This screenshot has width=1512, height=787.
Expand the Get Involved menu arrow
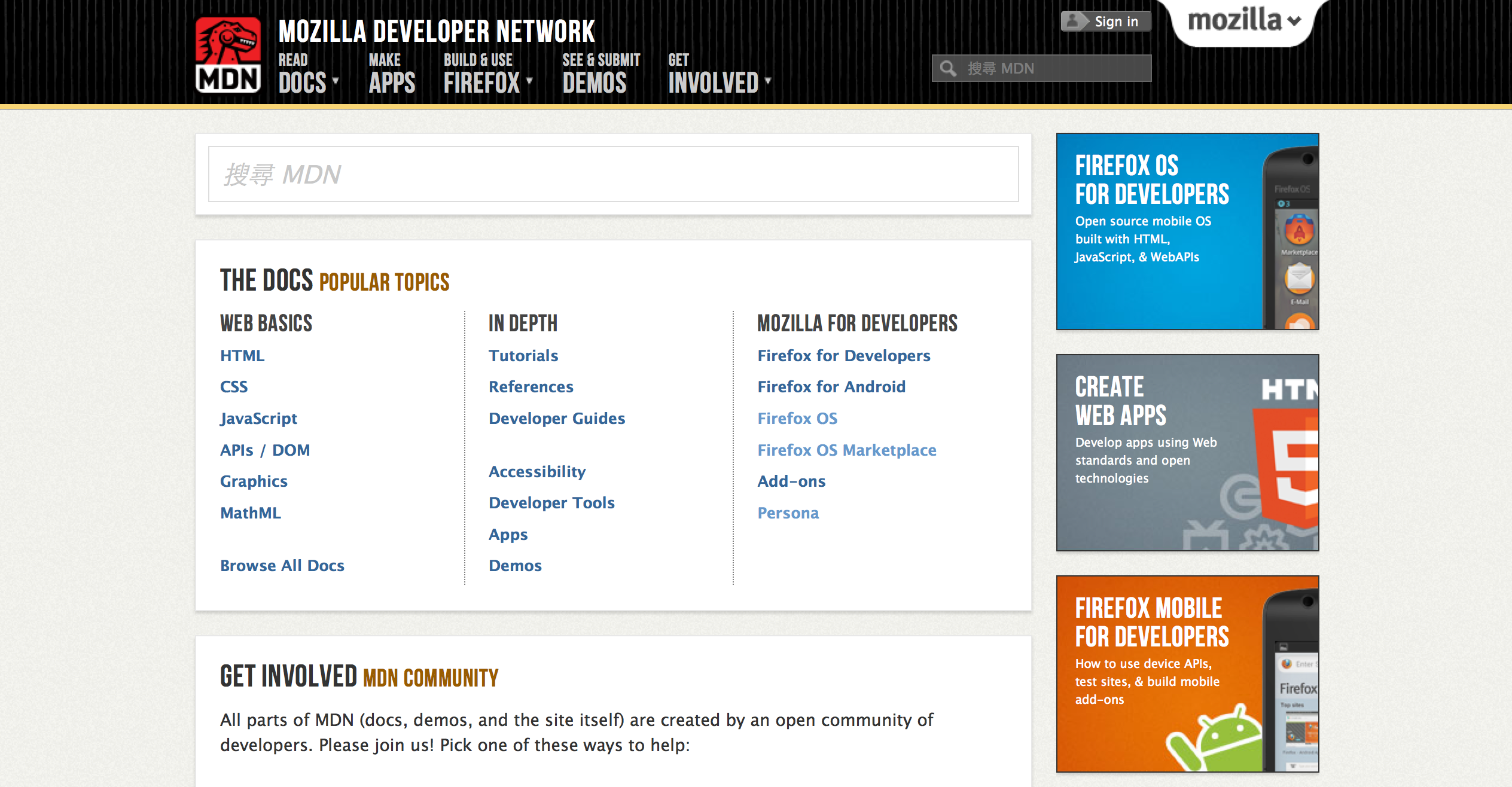tap(768, 81)
